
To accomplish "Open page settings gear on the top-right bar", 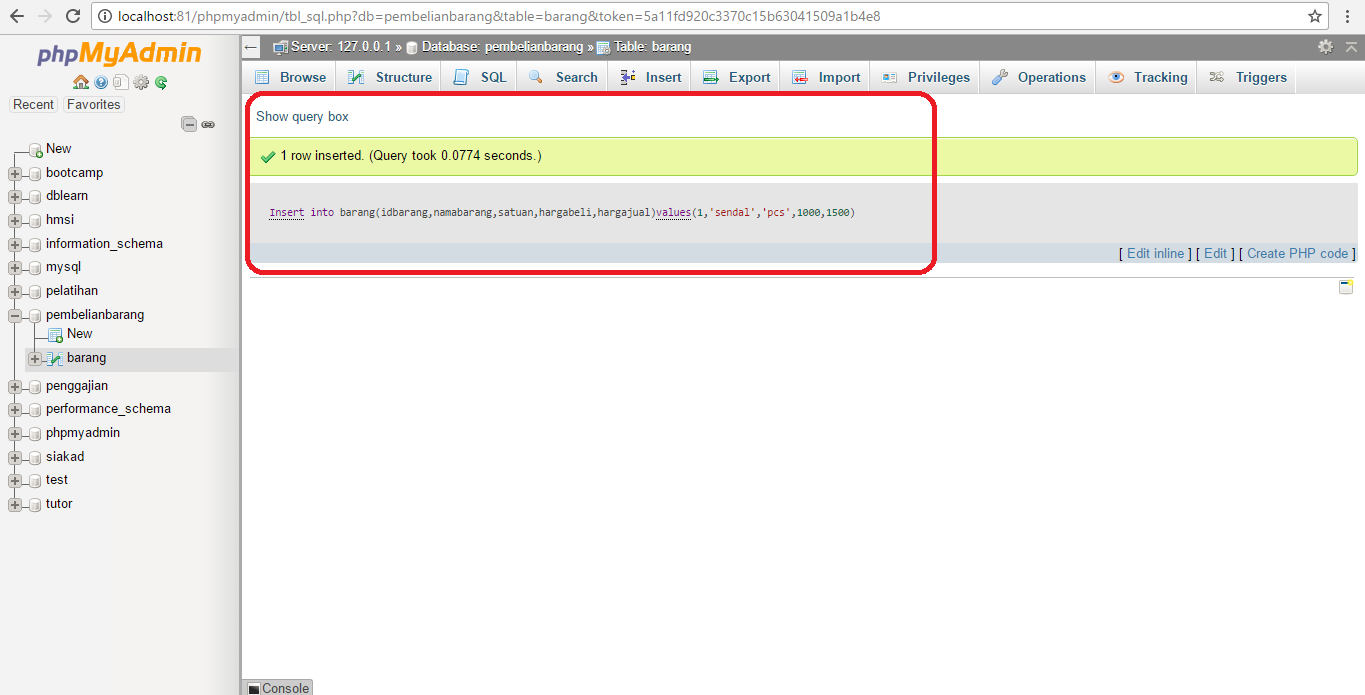I will click(1325, 46).
